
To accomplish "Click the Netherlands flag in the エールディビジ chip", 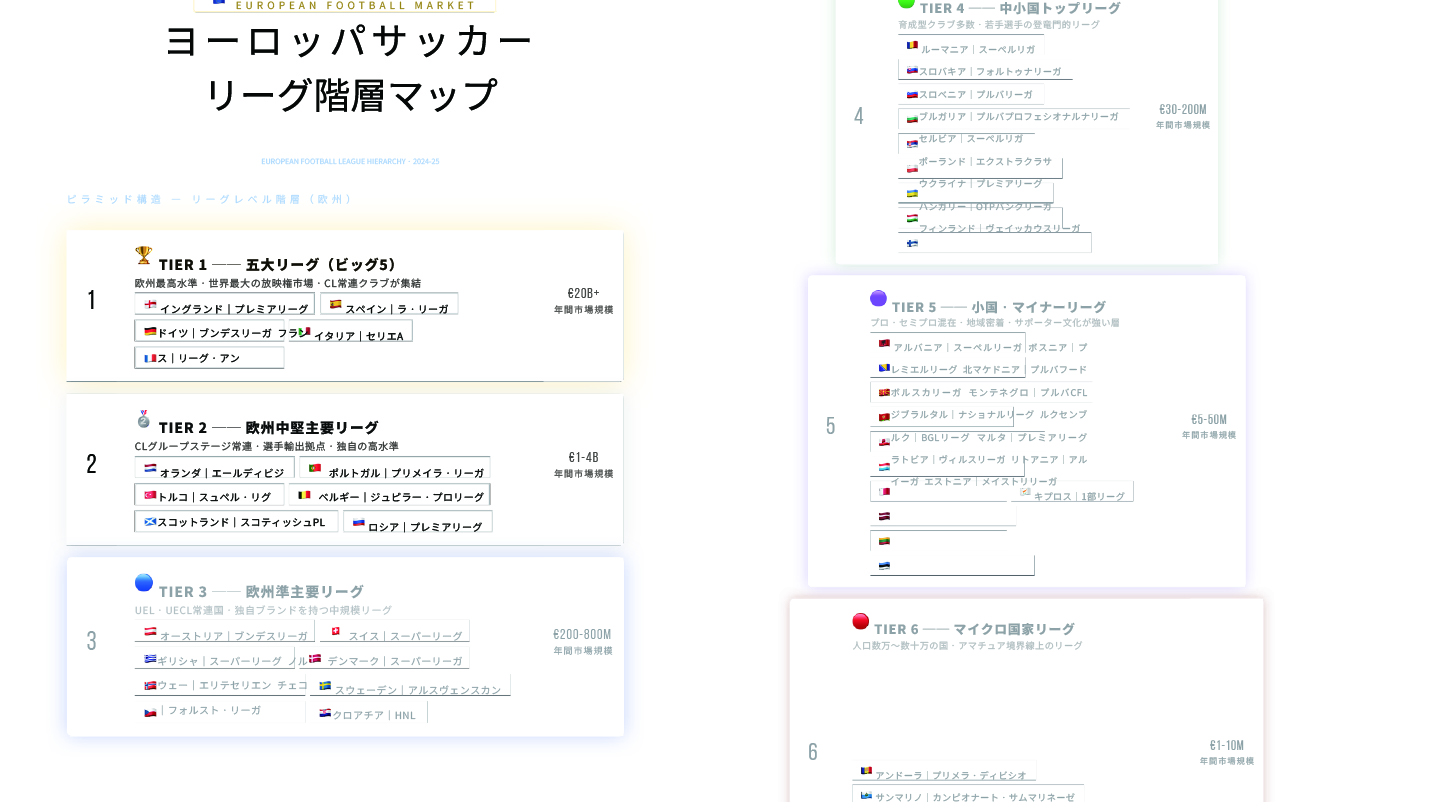I will point(150,468).
